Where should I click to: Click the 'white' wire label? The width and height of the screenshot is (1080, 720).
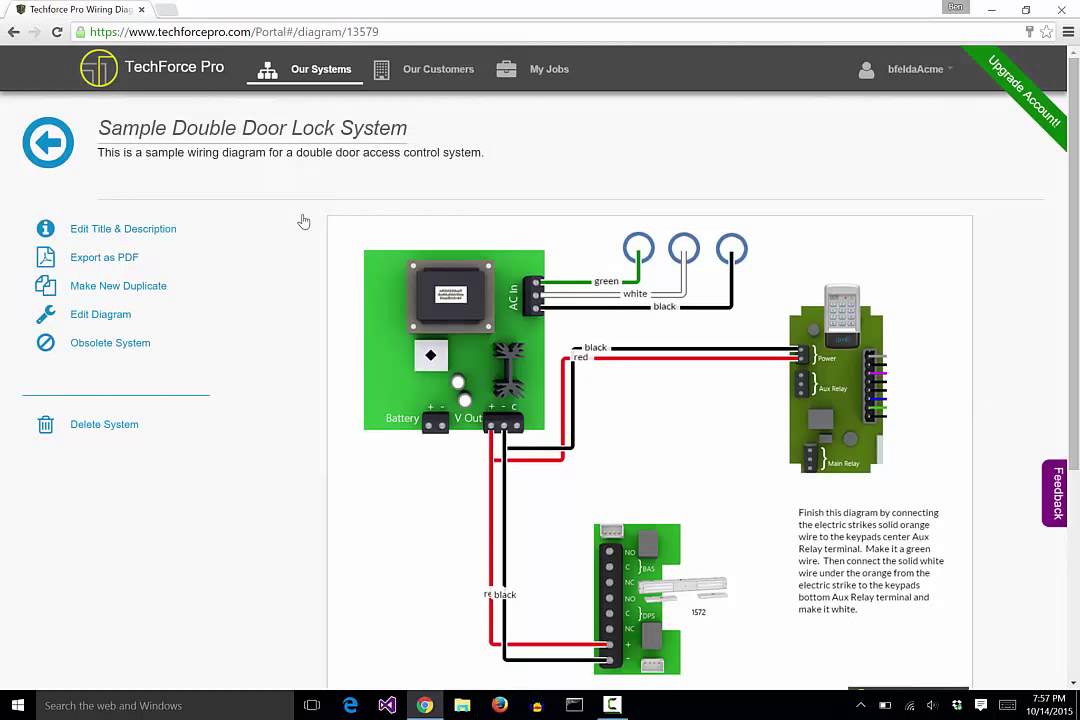pyautogui.click(x=635, y=294)
